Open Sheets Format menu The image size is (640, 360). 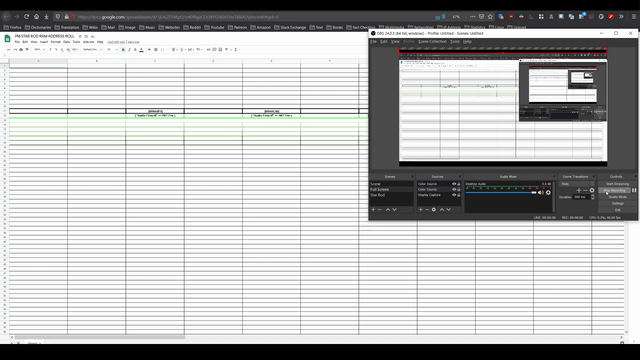(56, 42)
